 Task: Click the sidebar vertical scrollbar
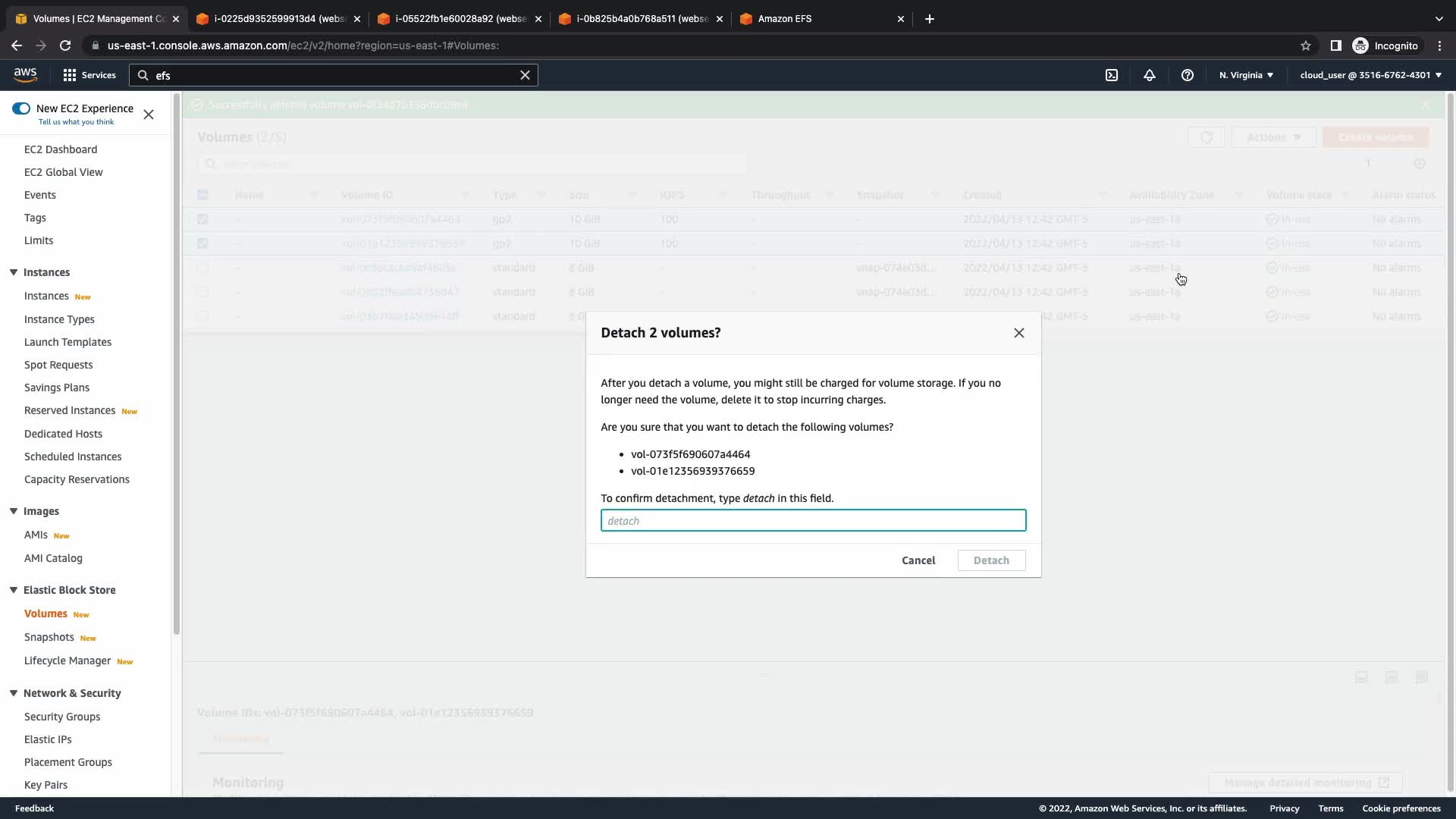tap(177, 364)
